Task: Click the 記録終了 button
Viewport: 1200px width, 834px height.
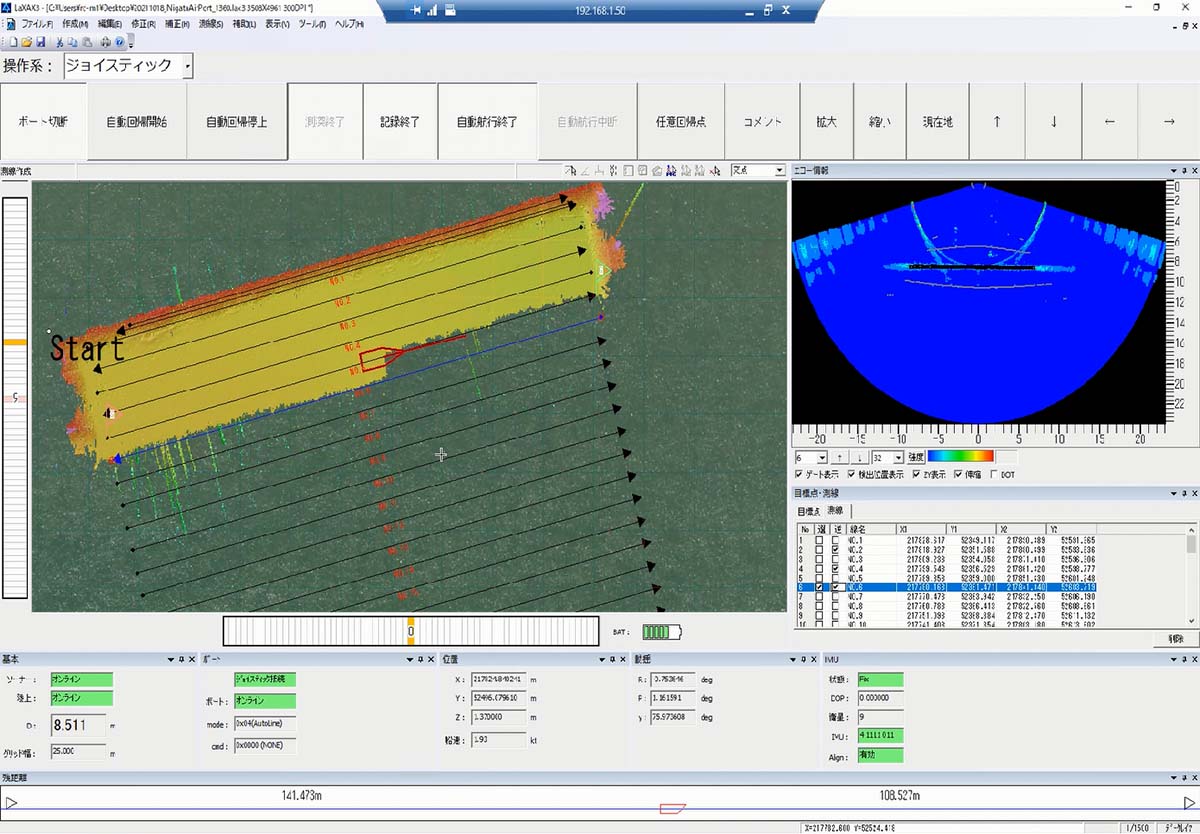Action: click(x=400, y=122)
